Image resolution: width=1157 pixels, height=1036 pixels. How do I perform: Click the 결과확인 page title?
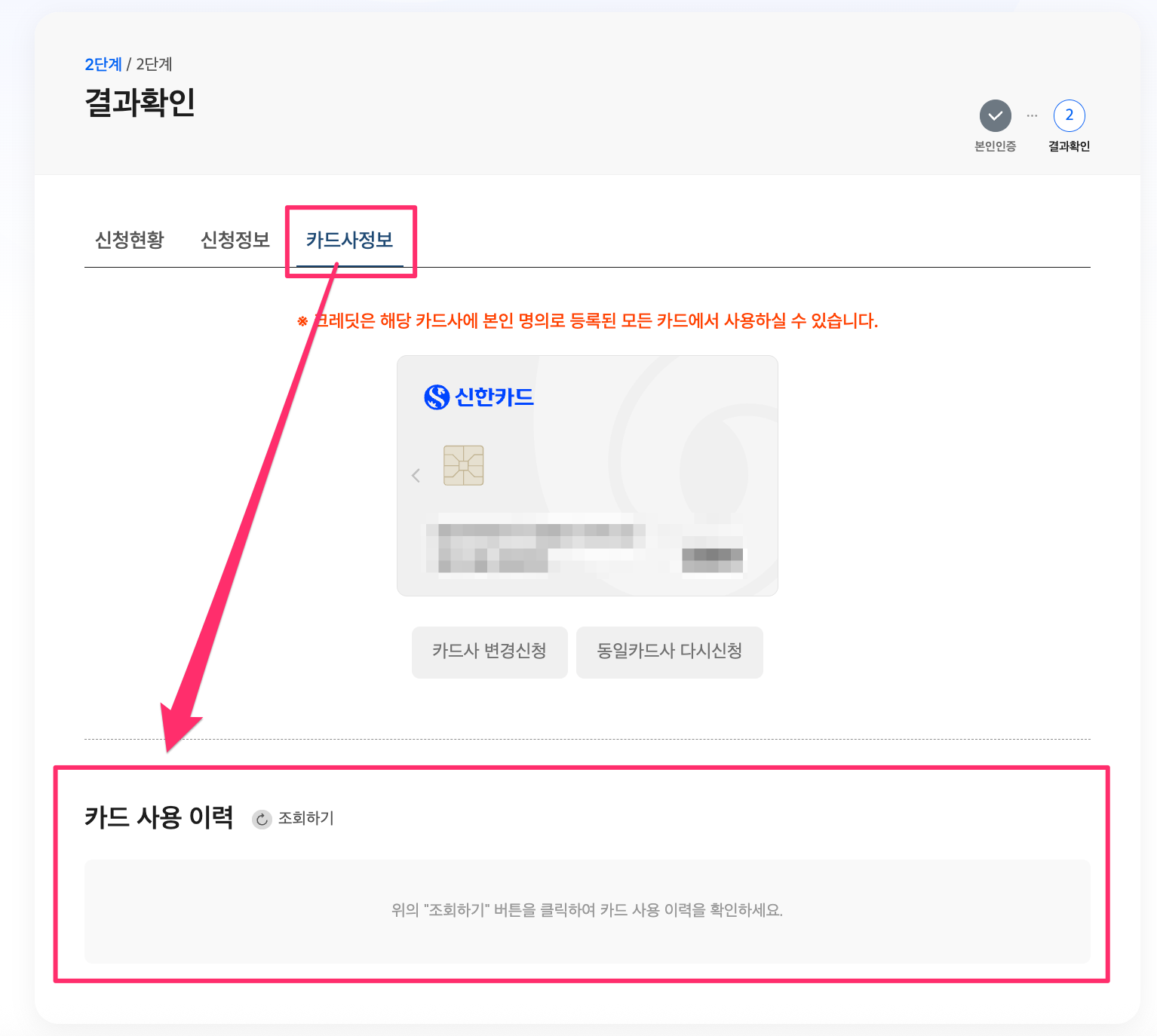click(x=140, y=103)
